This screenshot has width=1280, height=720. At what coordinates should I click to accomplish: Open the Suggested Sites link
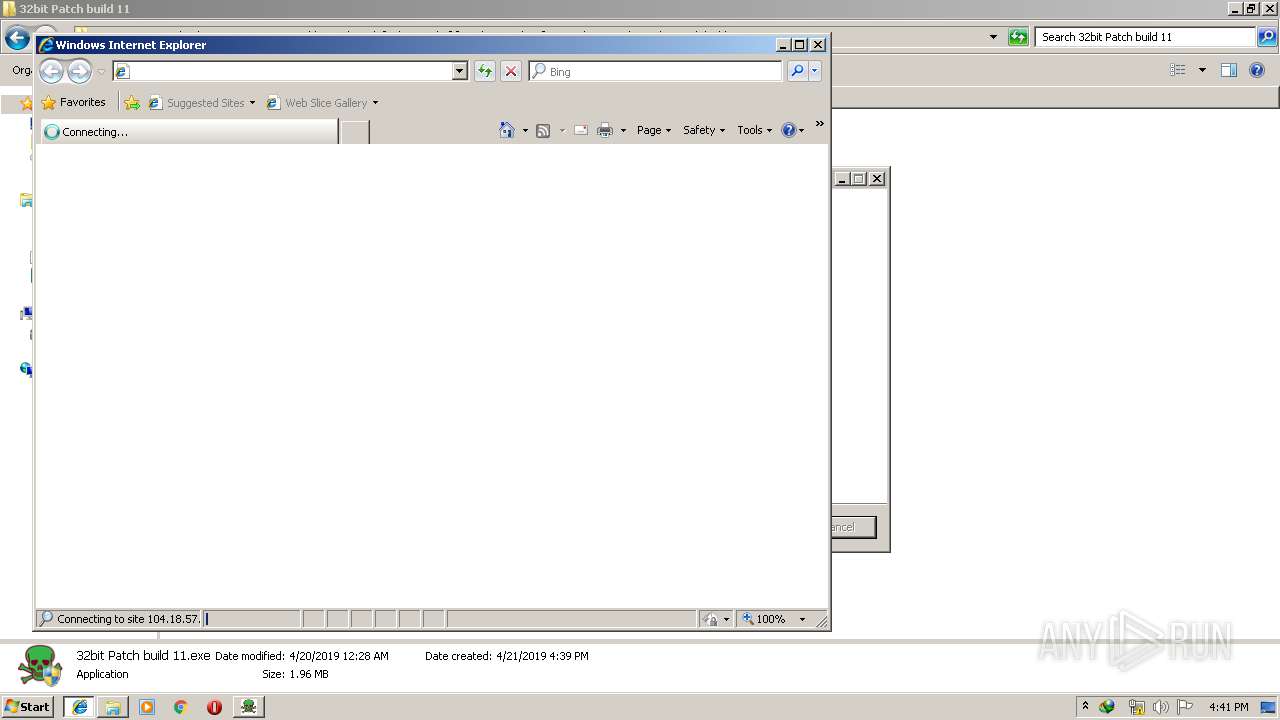tap(201, 102)
